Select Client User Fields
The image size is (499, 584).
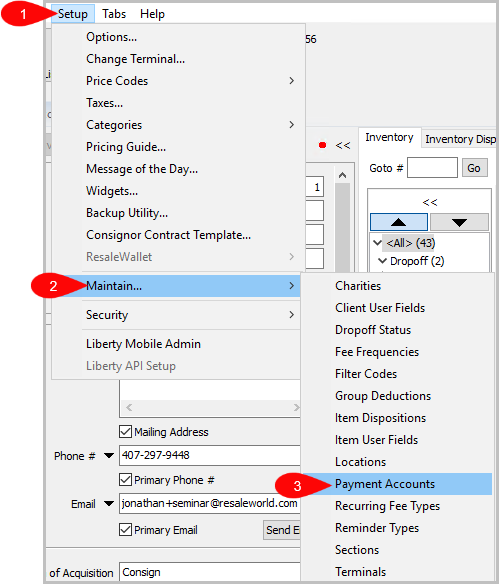pos(397,308)
